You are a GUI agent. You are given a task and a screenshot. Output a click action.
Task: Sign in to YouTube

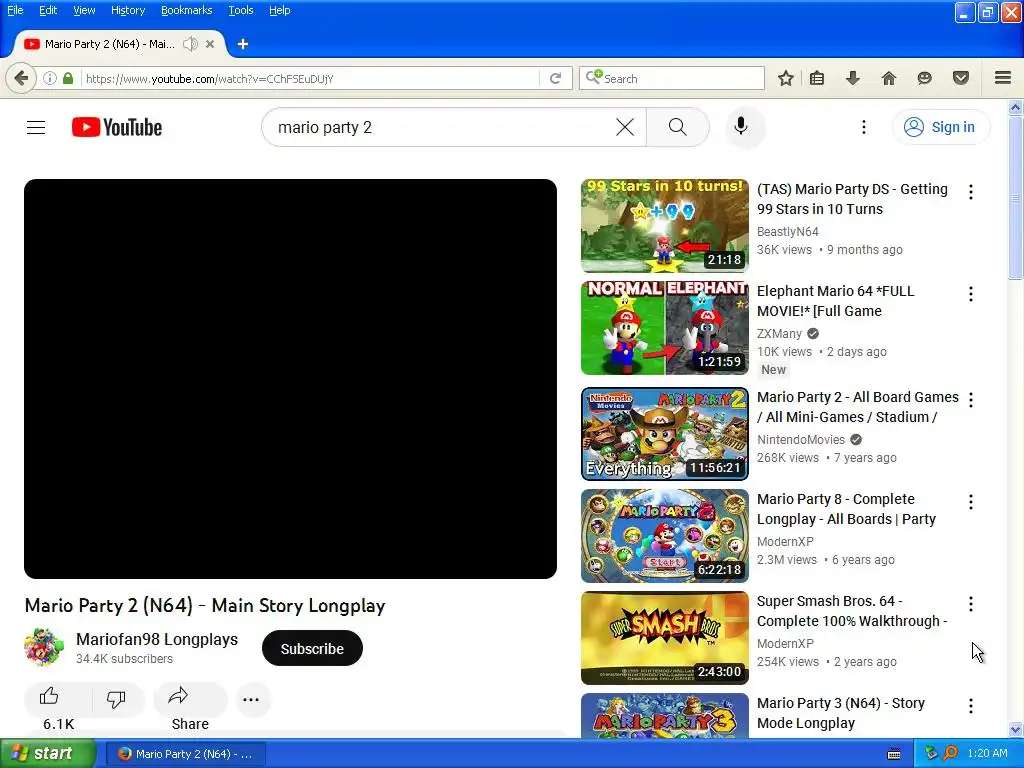(941, 127)
